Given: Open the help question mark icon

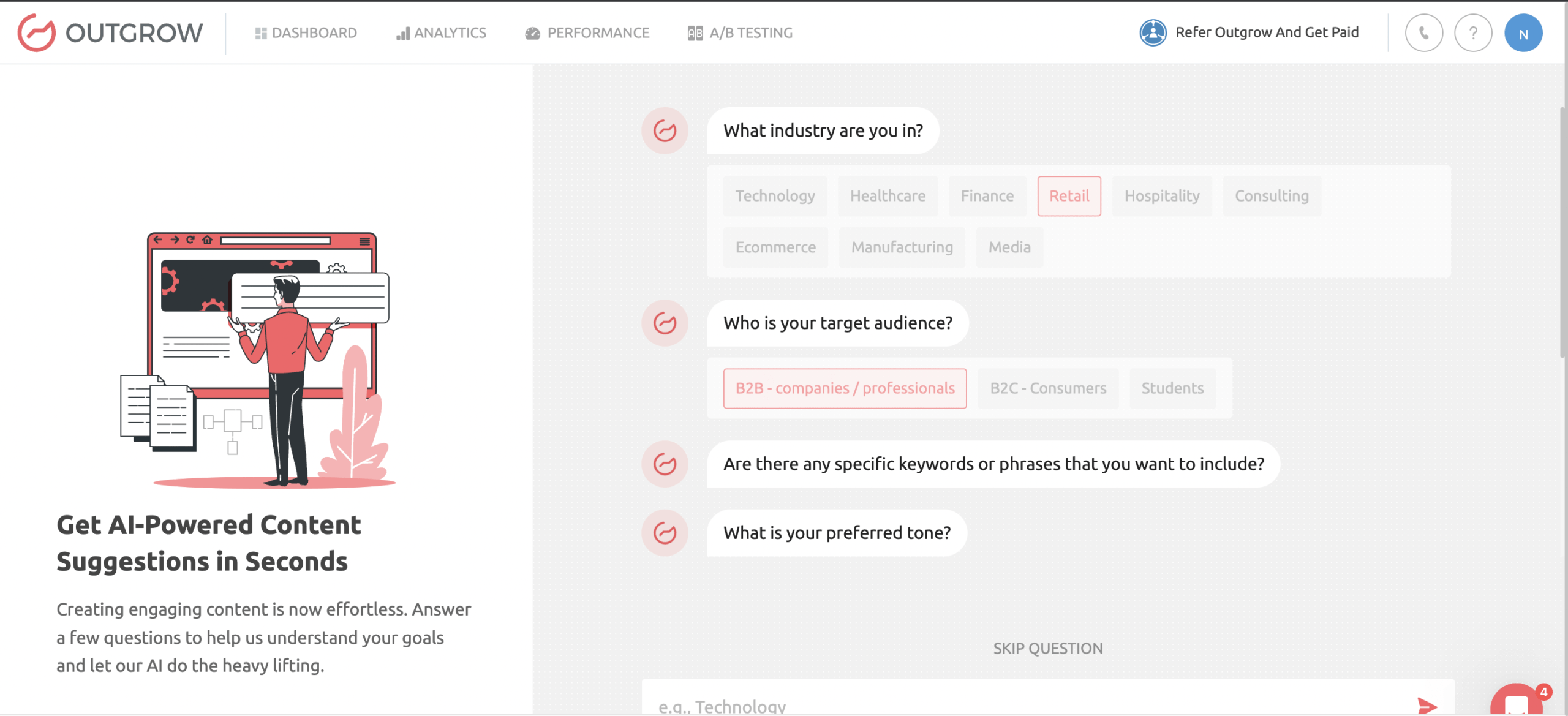Looking at the screenshot, I should pos(1473,33).
